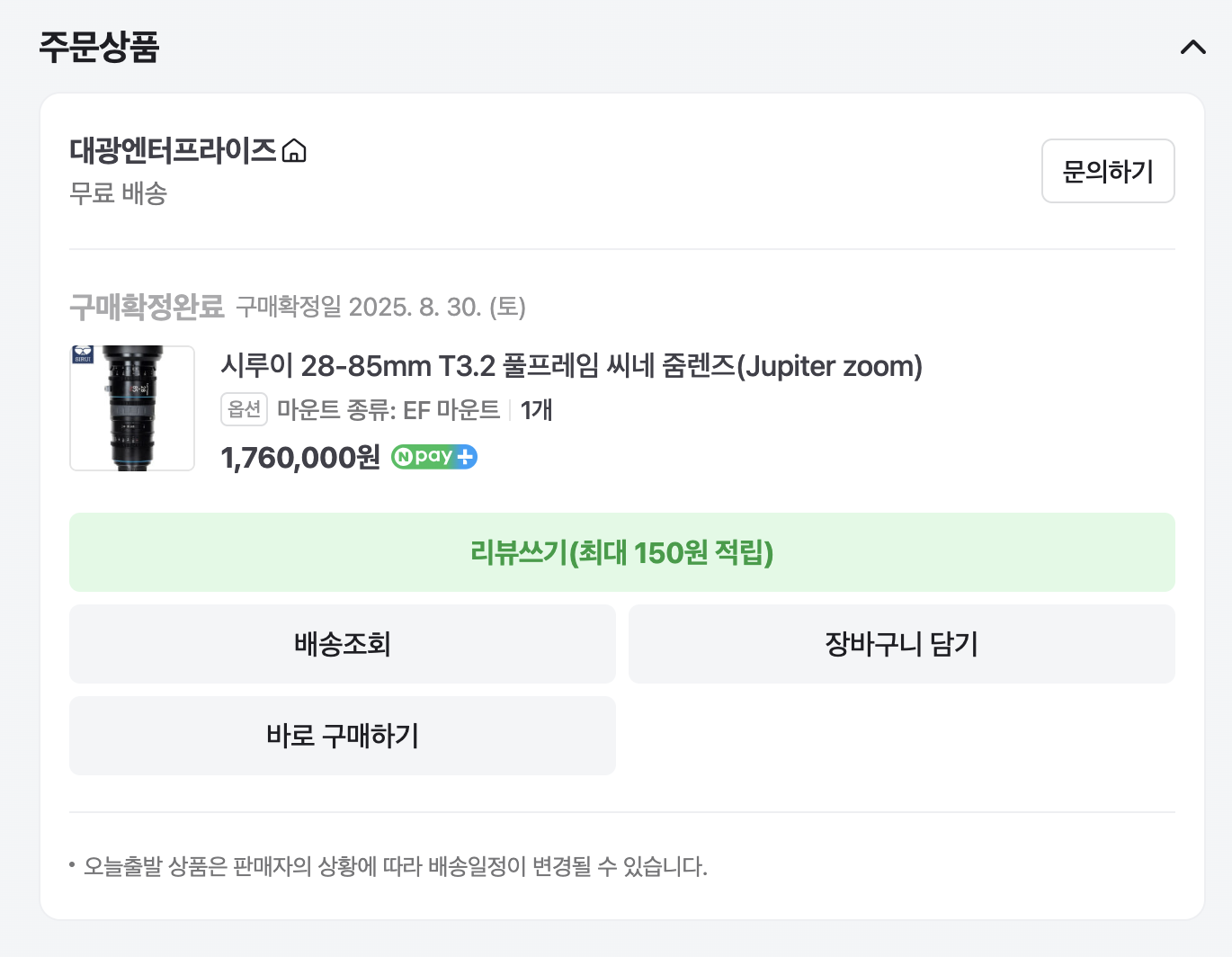1232x957 pixels.
Task: Open the Sirui lens product thumbnail
Action: [132, 408]
